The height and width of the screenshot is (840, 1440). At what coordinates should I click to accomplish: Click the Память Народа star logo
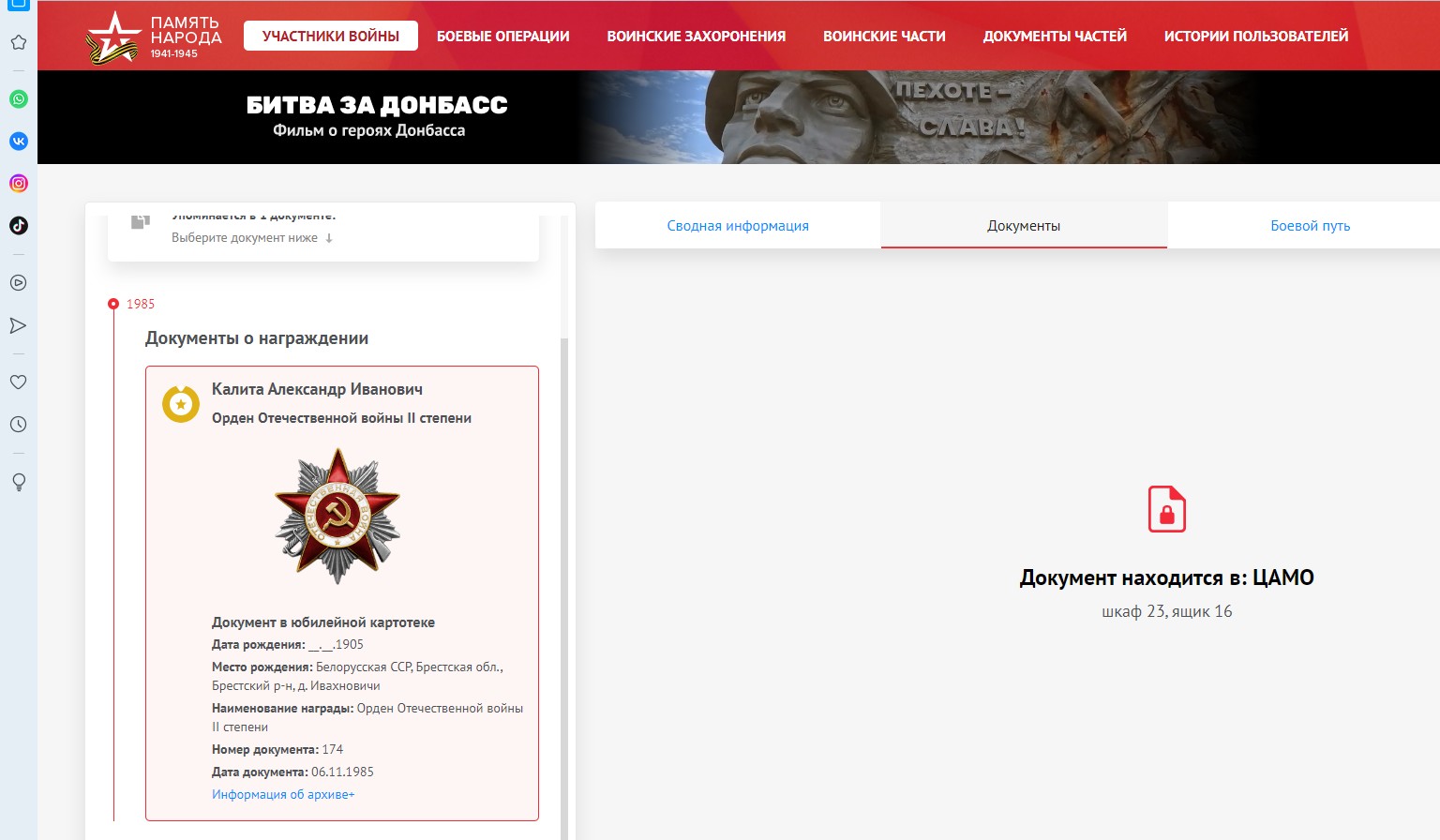[x=112, y=37]
